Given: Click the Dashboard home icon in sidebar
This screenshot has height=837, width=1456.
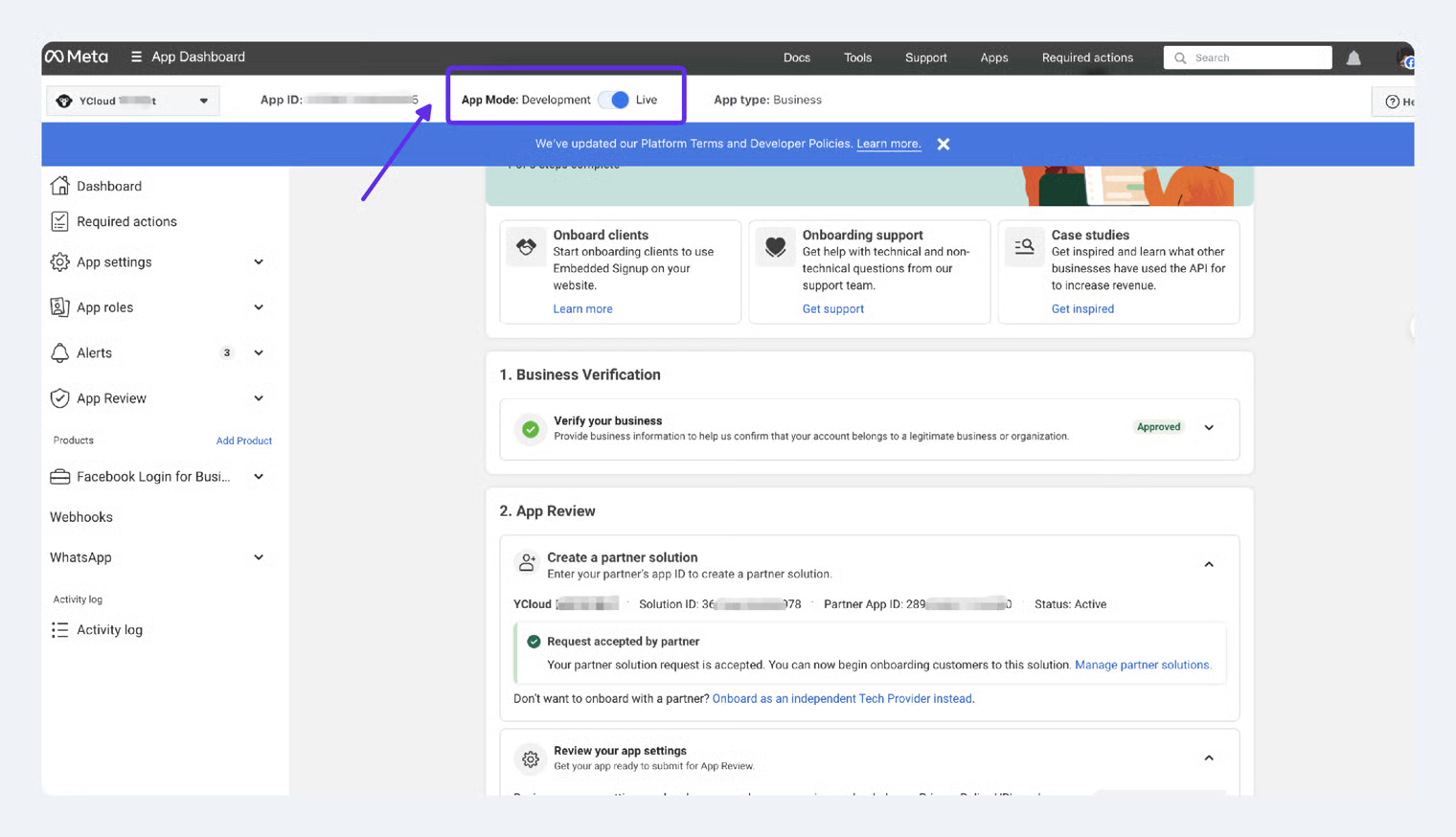Looking at the screenshot, I should pos(59,186).
